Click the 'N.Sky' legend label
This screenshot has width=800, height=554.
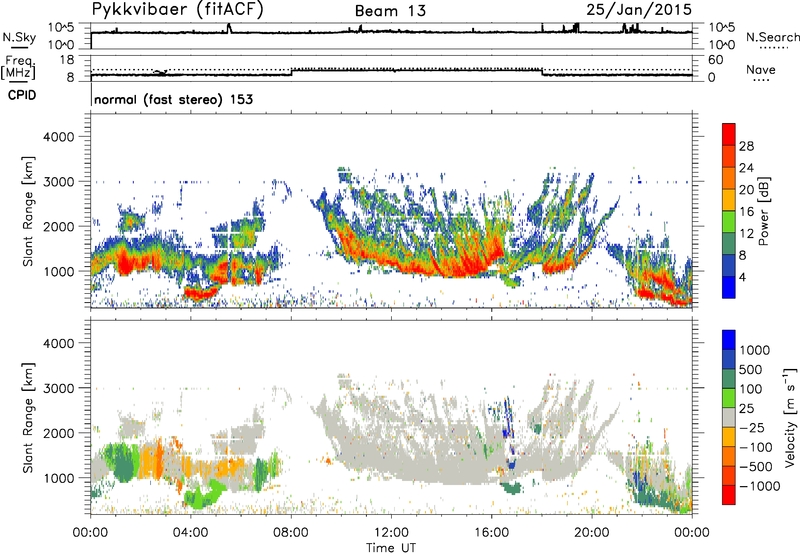(19, 37)
